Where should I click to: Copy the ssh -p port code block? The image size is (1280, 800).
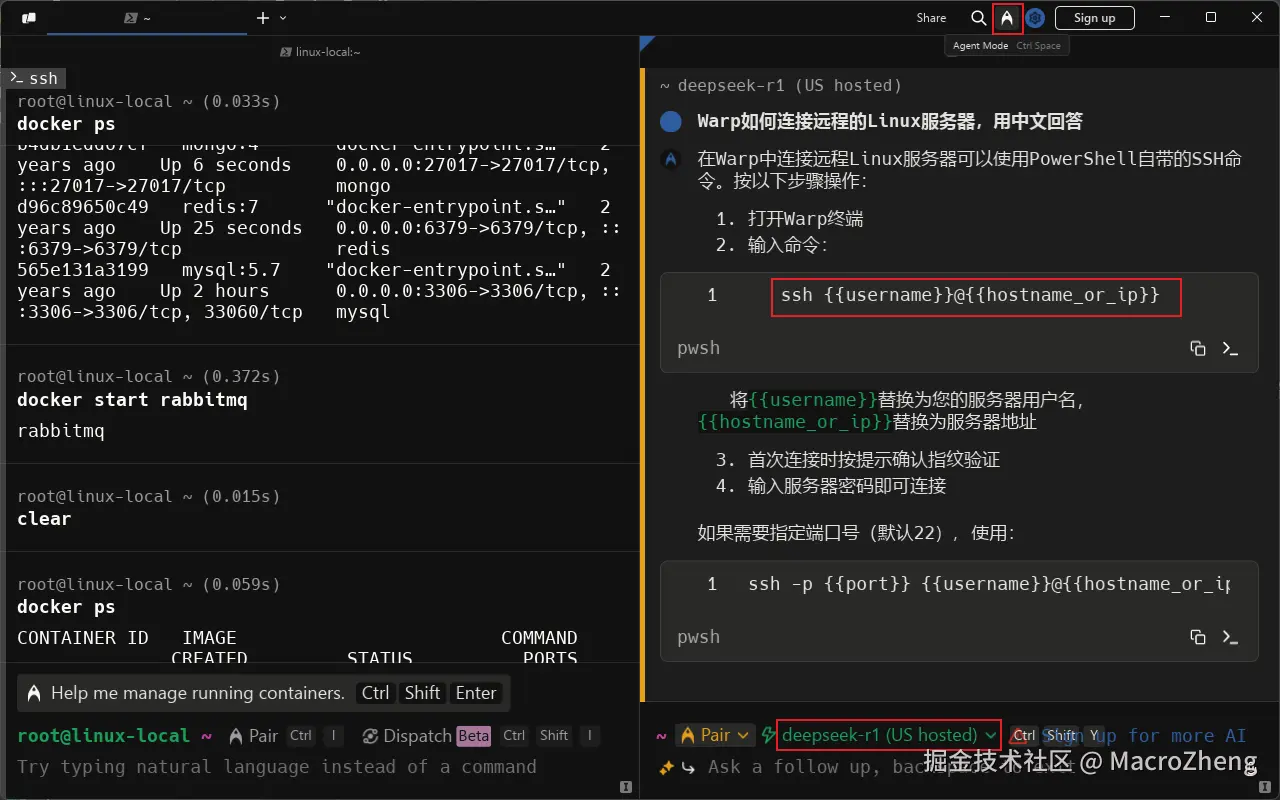(1197, 637)
